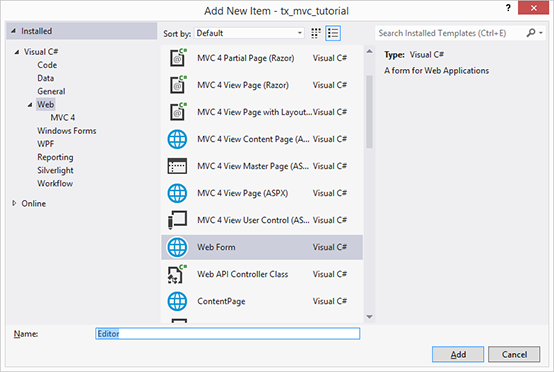Click the ContentPage globe icon
The image size is (554, 372).
[177, 301]
